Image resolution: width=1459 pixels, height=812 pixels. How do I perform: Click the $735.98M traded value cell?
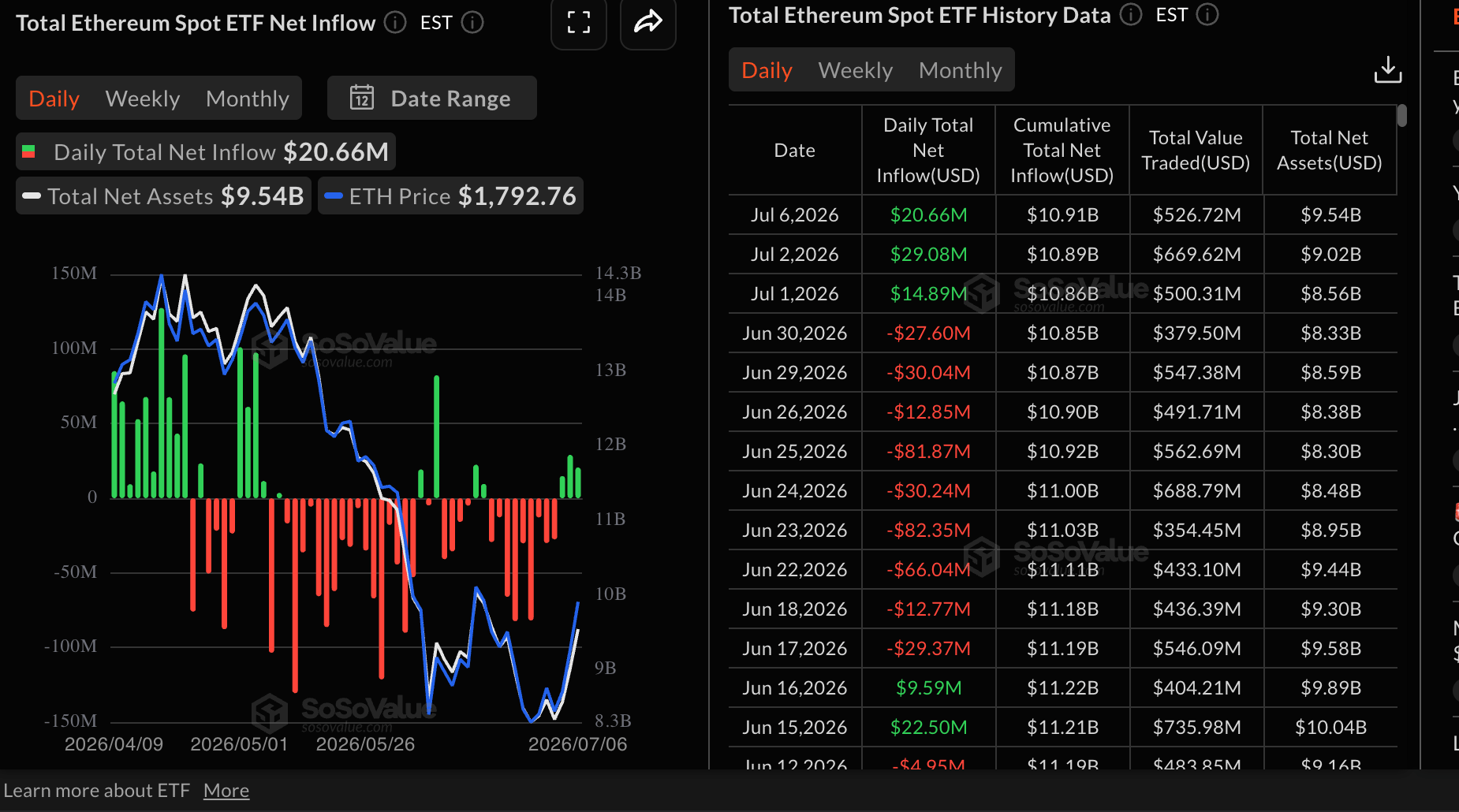(x=1197, y=727)
